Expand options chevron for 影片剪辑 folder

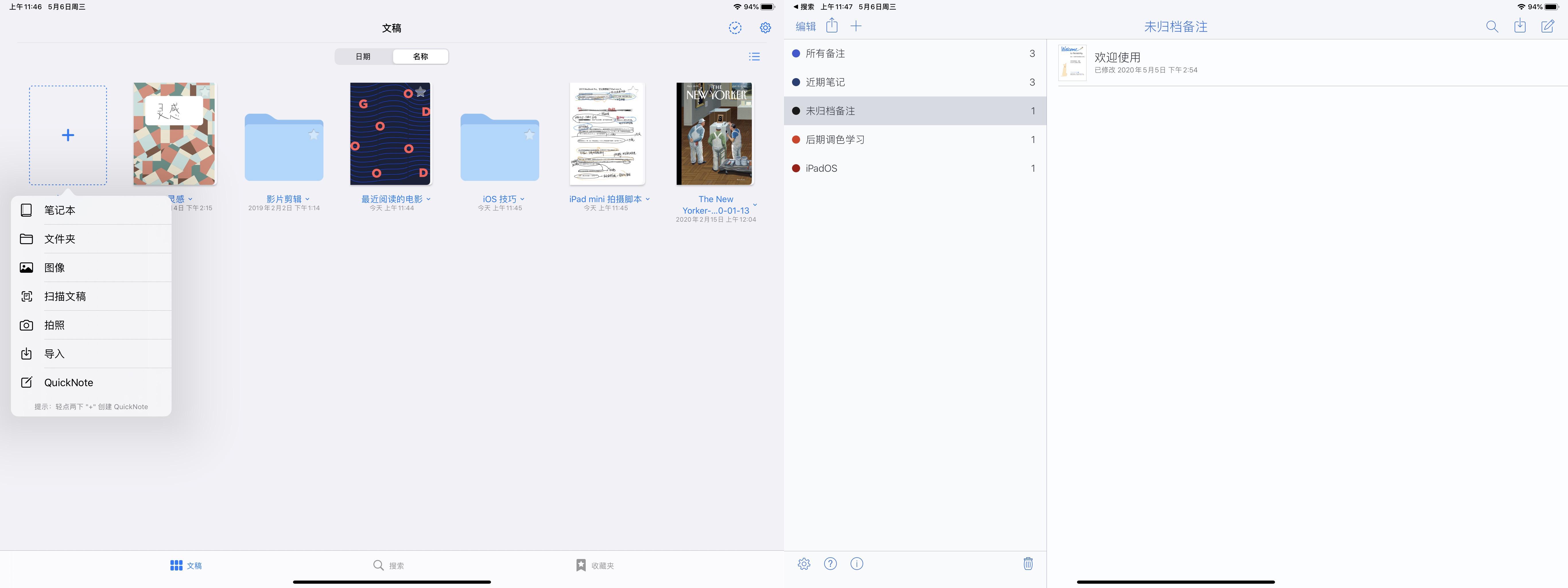(307, 199)
